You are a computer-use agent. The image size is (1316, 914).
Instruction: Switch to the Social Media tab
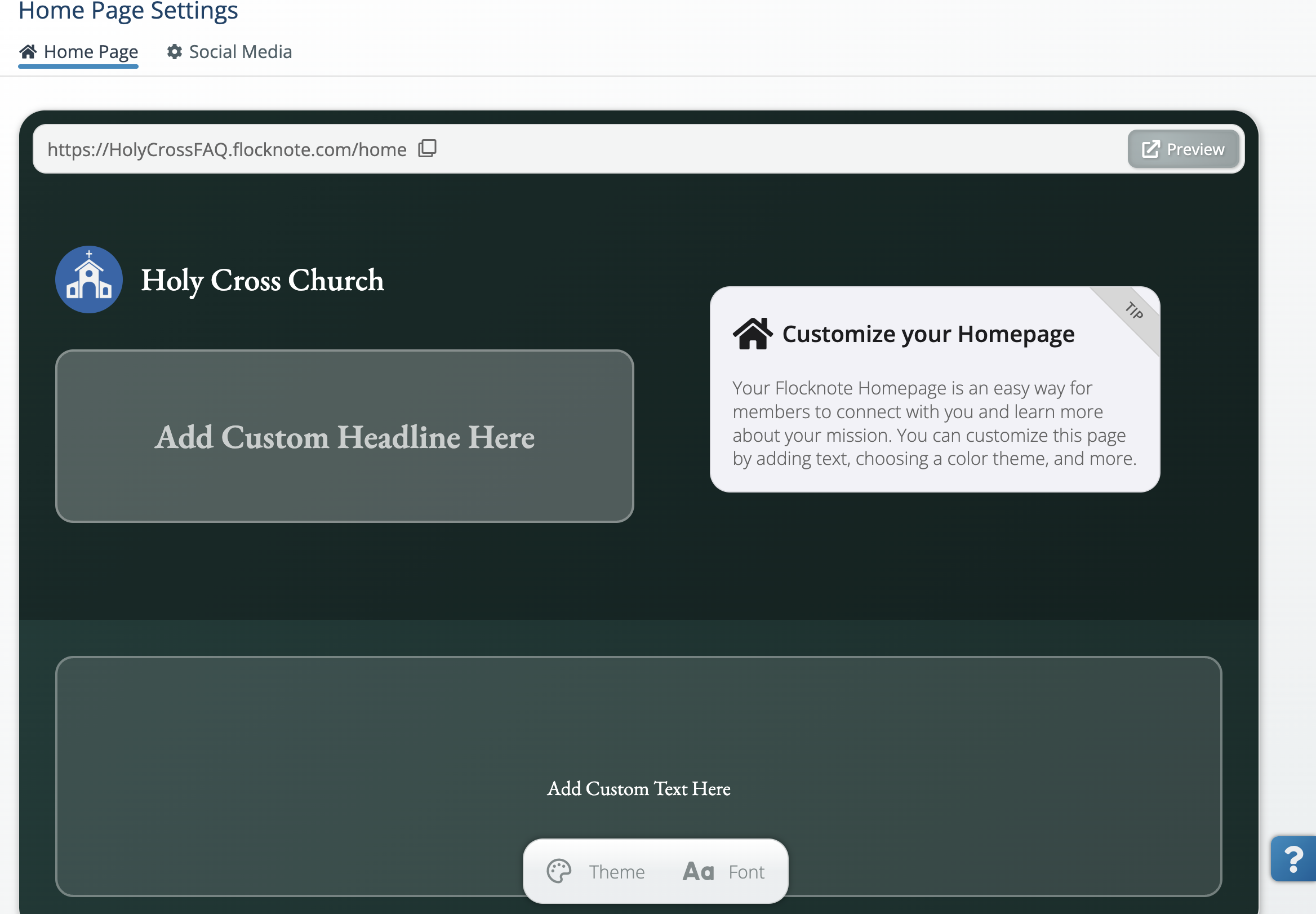point(240,51)
